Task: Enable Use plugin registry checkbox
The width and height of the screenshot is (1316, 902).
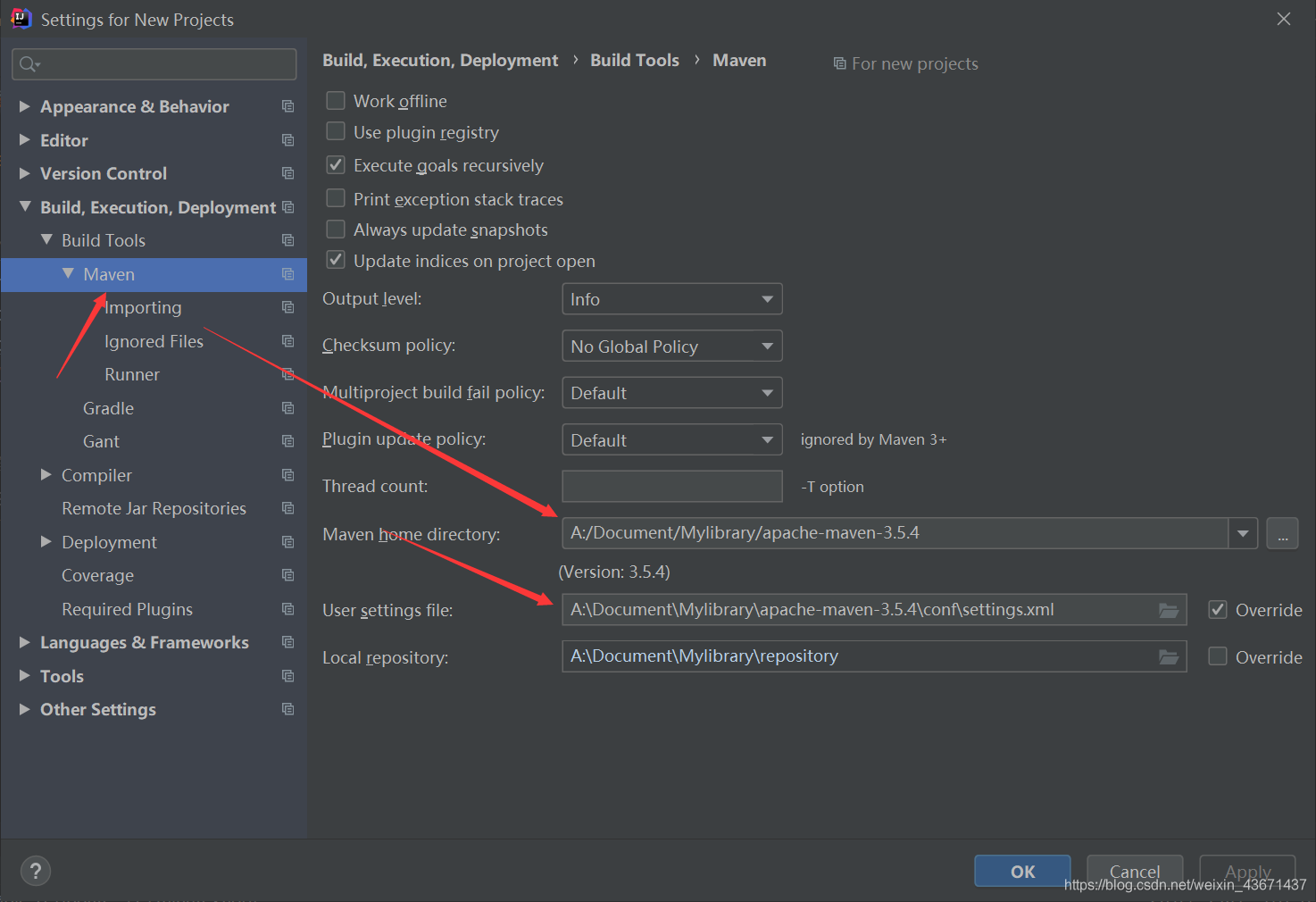Action: (336, 131)
